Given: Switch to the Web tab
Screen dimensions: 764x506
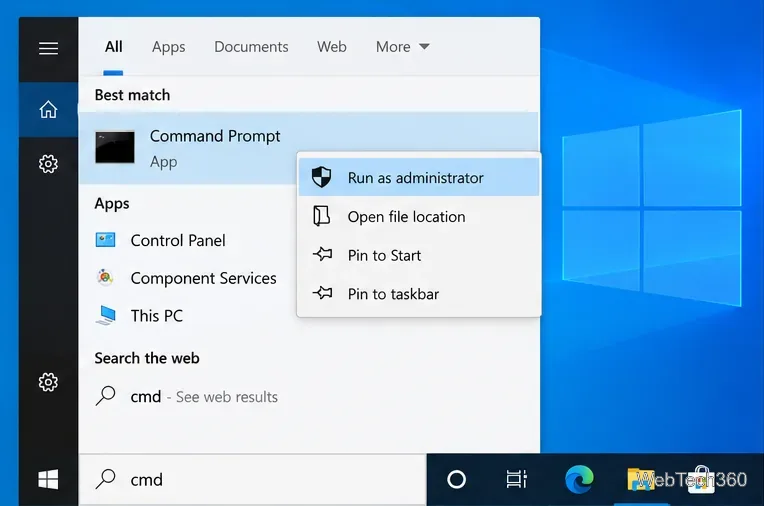Looking at the screenshot, I should tap(332, 47).
